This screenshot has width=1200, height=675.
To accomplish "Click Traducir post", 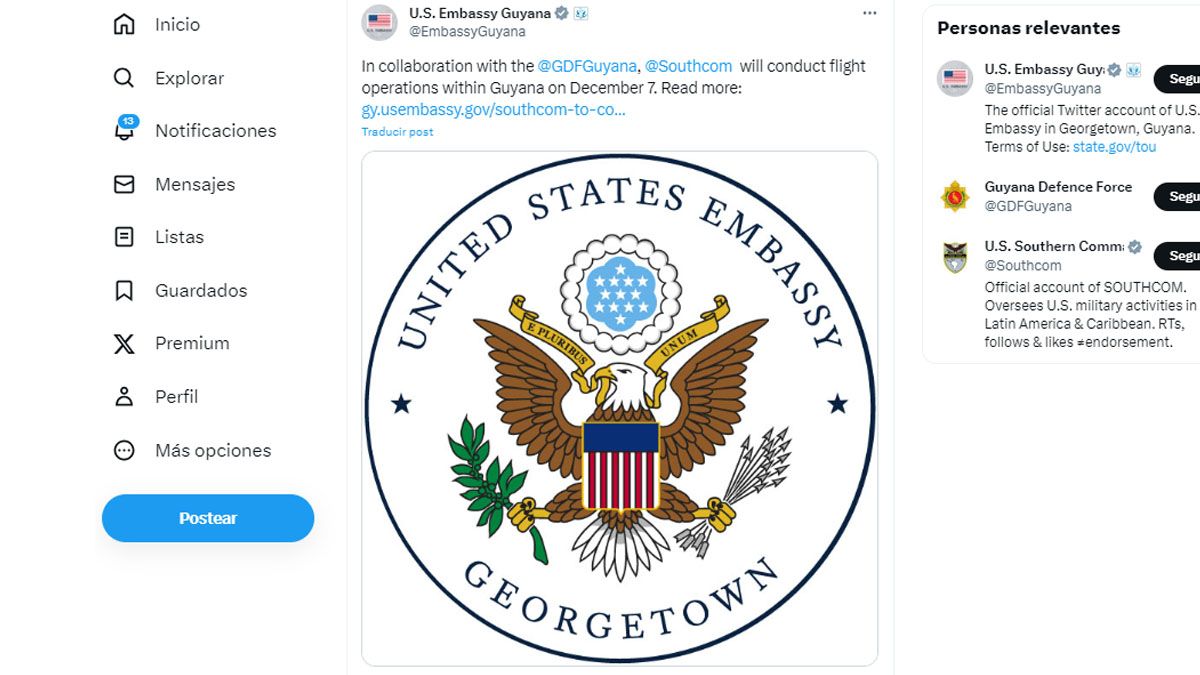I will pyautogui.click(x=397, y=132).
